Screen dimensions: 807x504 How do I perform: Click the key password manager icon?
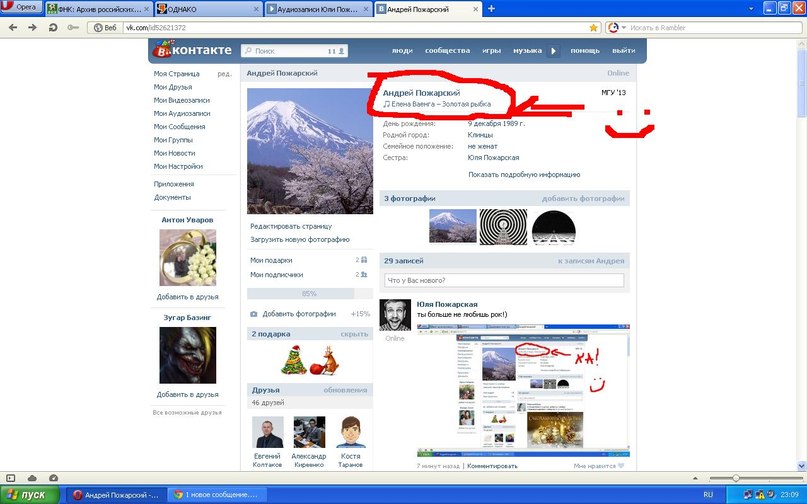pyautogui.click(x=73, y=28)
